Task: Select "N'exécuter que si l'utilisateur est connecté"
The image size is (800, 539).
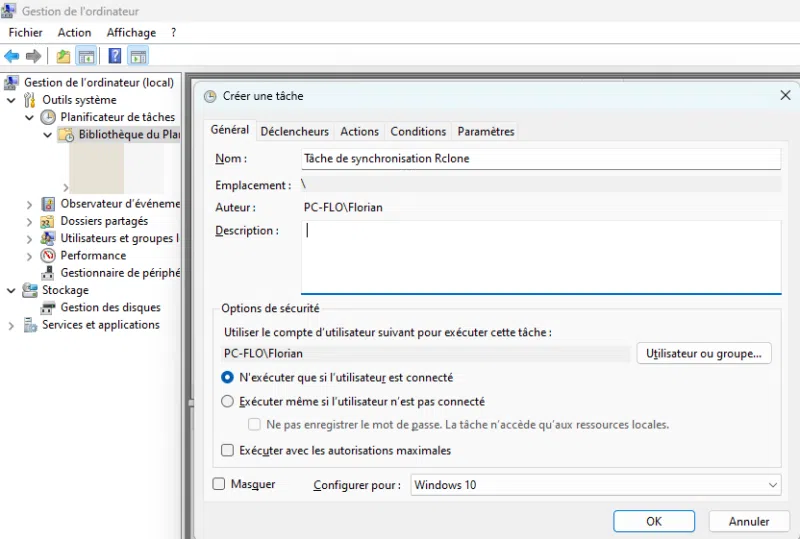Action: tap(228, 378)
